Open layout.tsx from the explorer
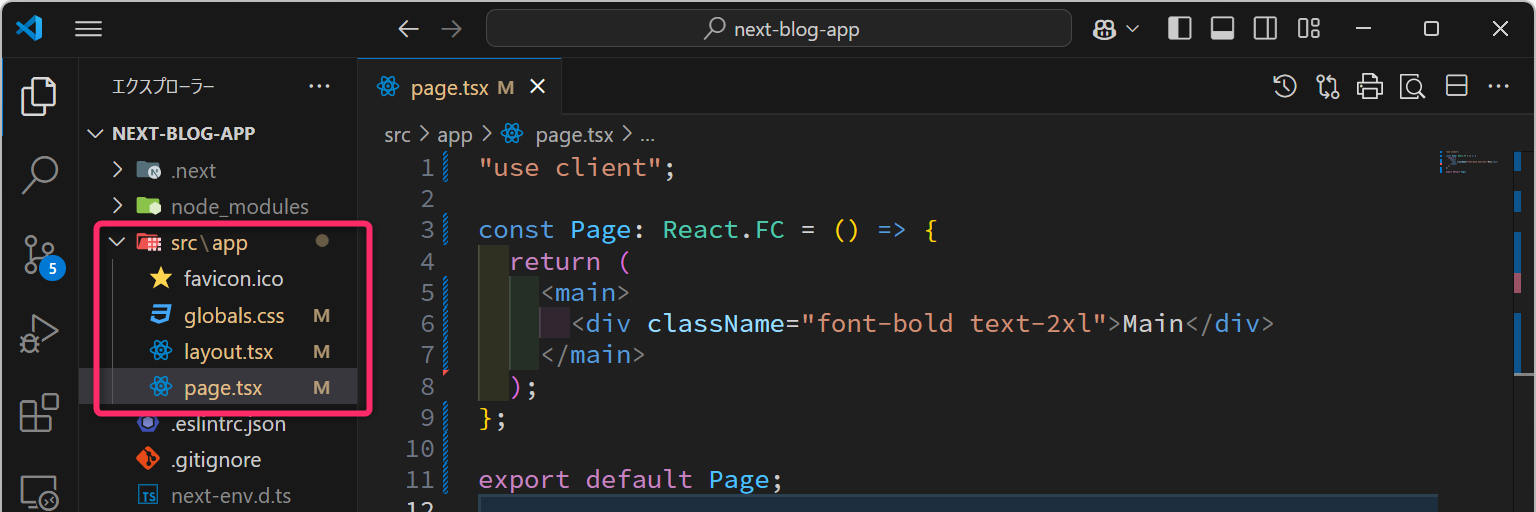The height and width of the screenshot is (512, 1536). click(228, 352)
